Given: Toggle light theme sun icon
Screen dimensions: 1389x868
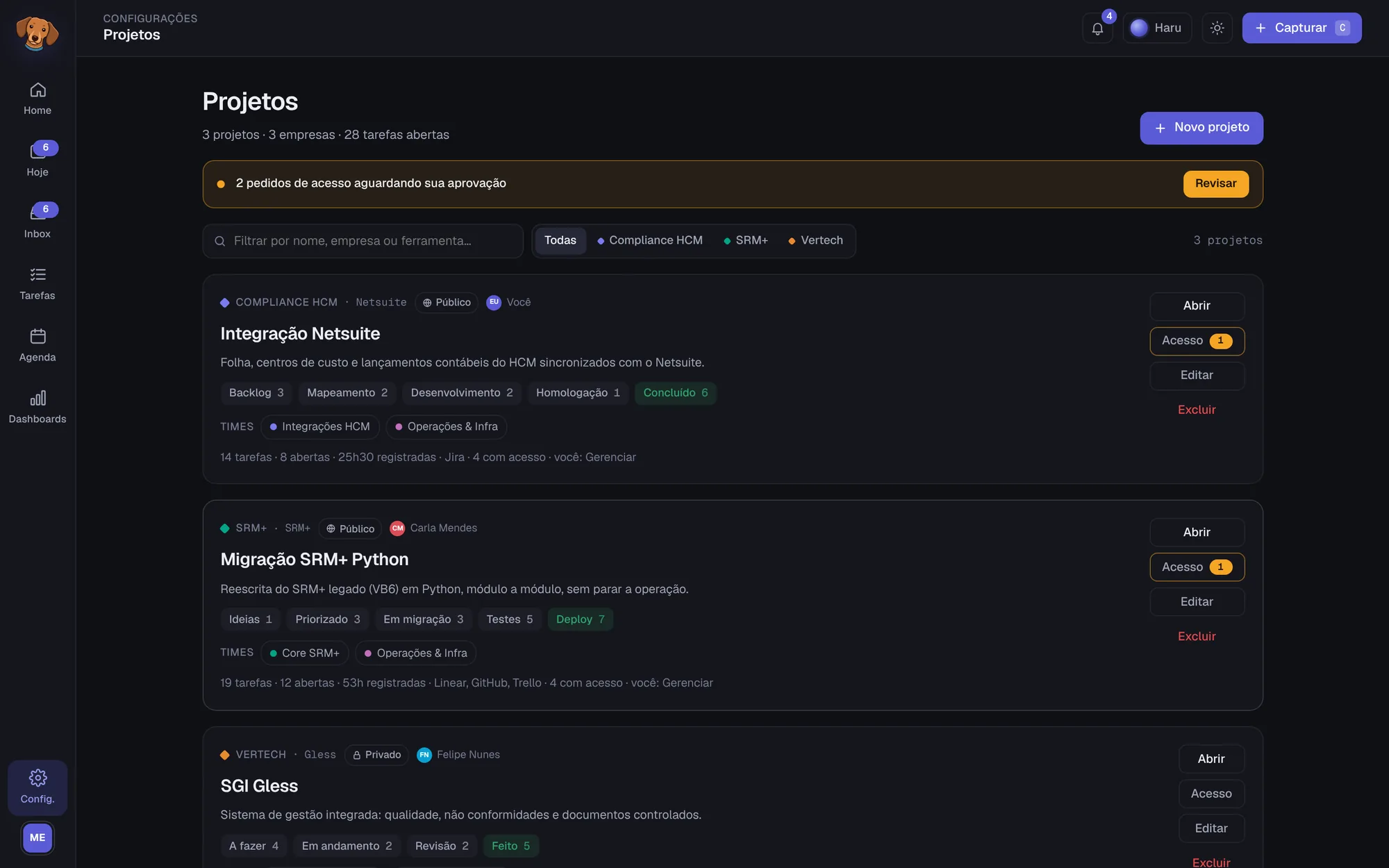Looking at the screenshot, I should (x=1217, y=28).
